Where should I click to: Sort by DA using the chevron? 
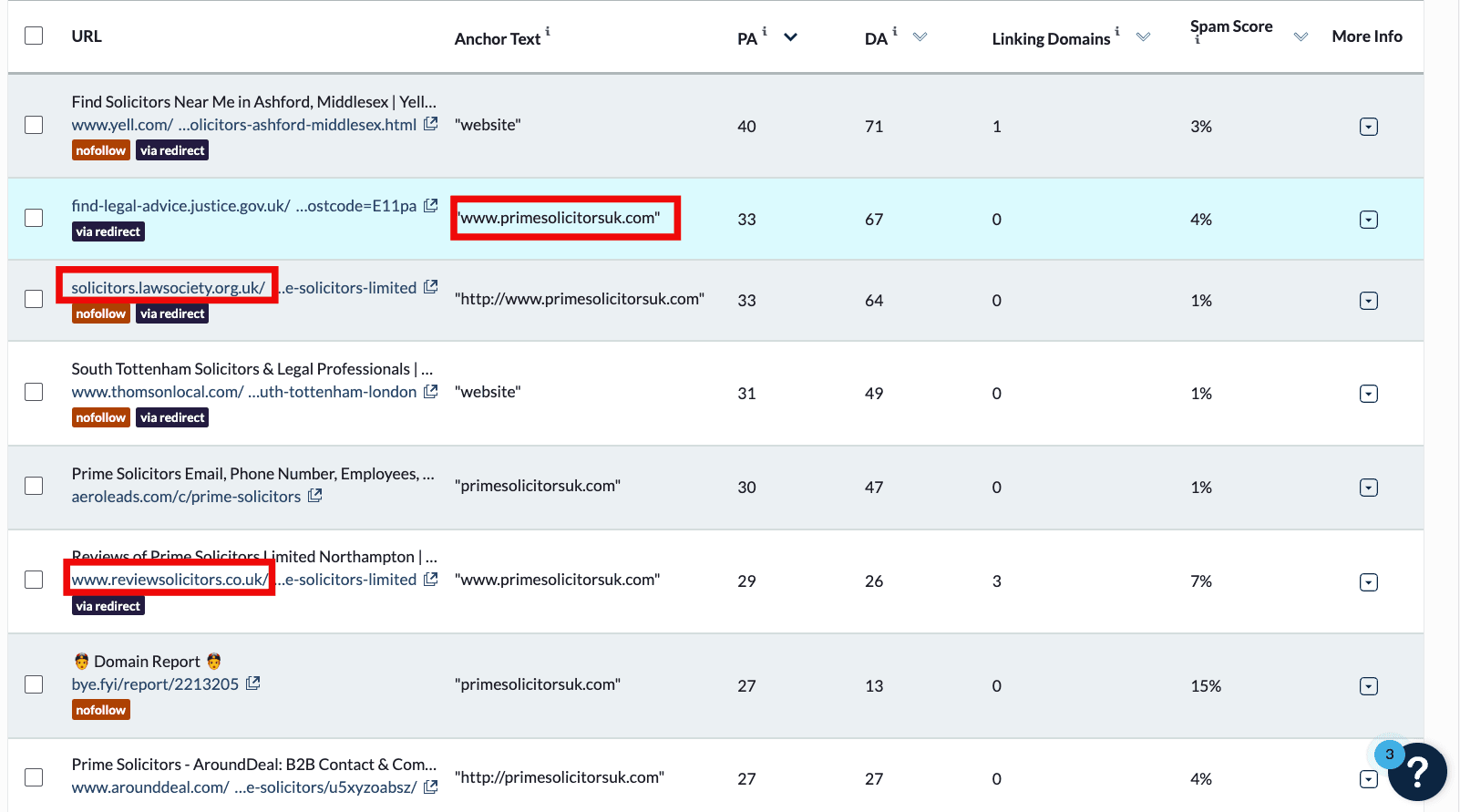pos(920,37)
